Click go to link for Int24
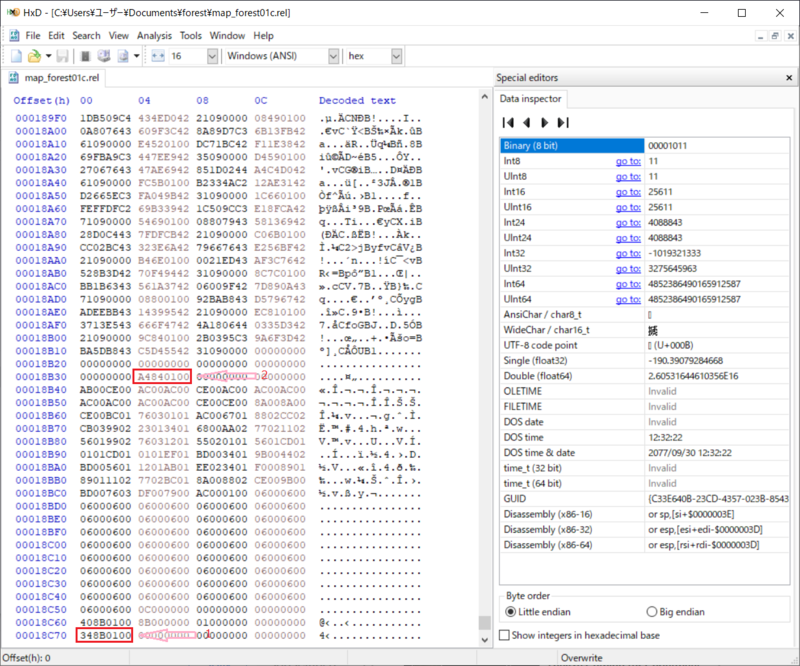The height and width of the screenshot is (666, 800). click(x=628, y=223)
